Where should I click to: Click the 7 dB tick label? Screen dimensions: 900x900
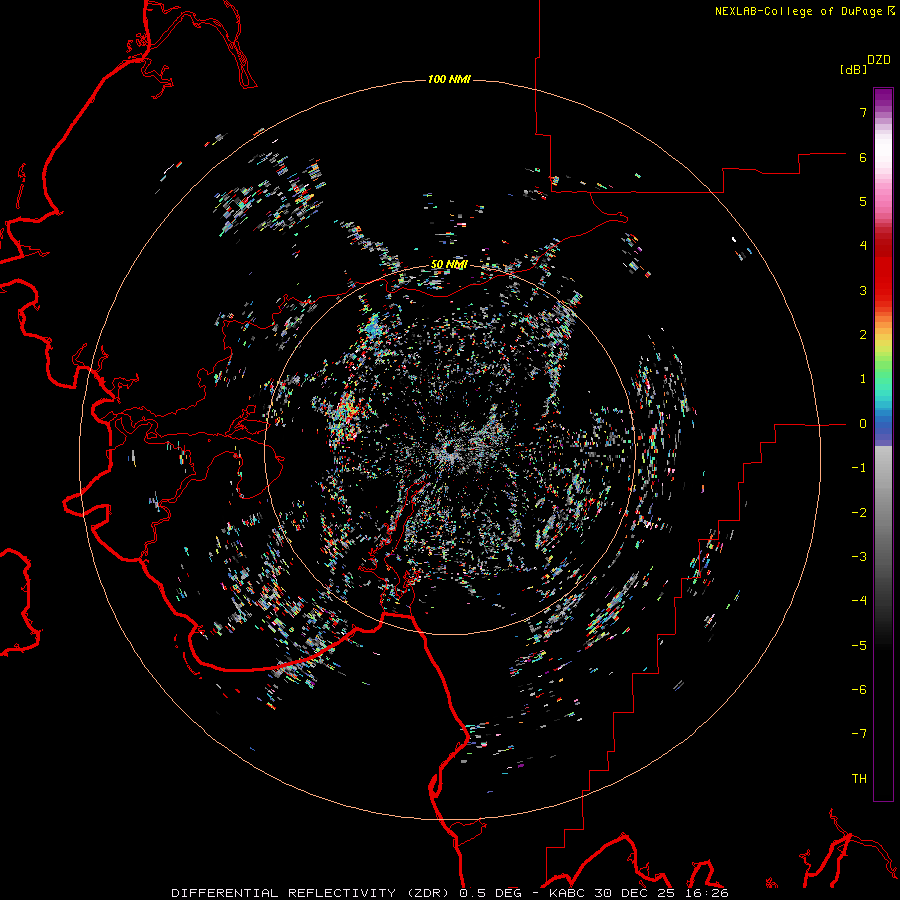coord(863,112)
